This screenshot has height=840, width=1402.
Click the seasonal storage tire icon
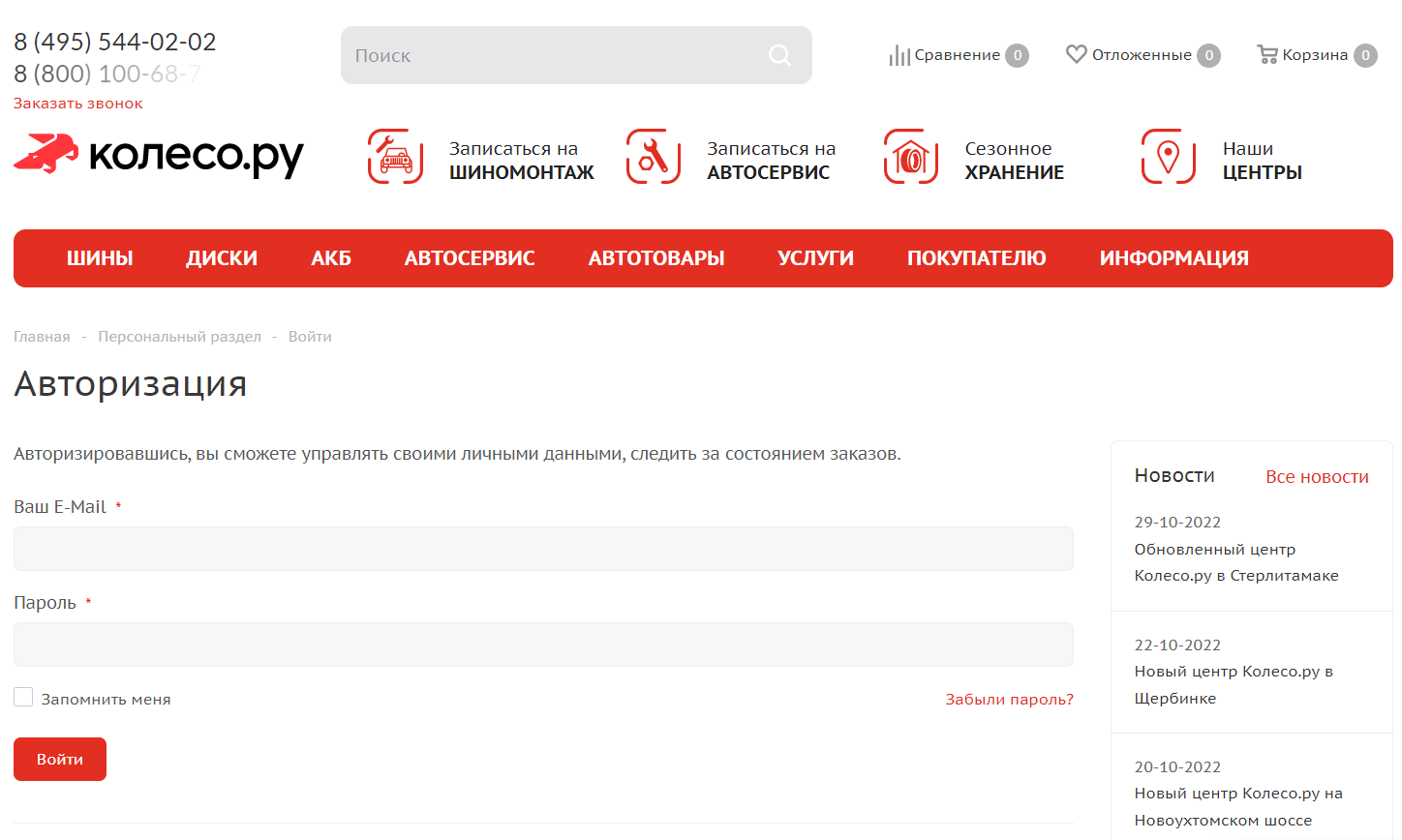pyautogui.click(x=911, y=157)
